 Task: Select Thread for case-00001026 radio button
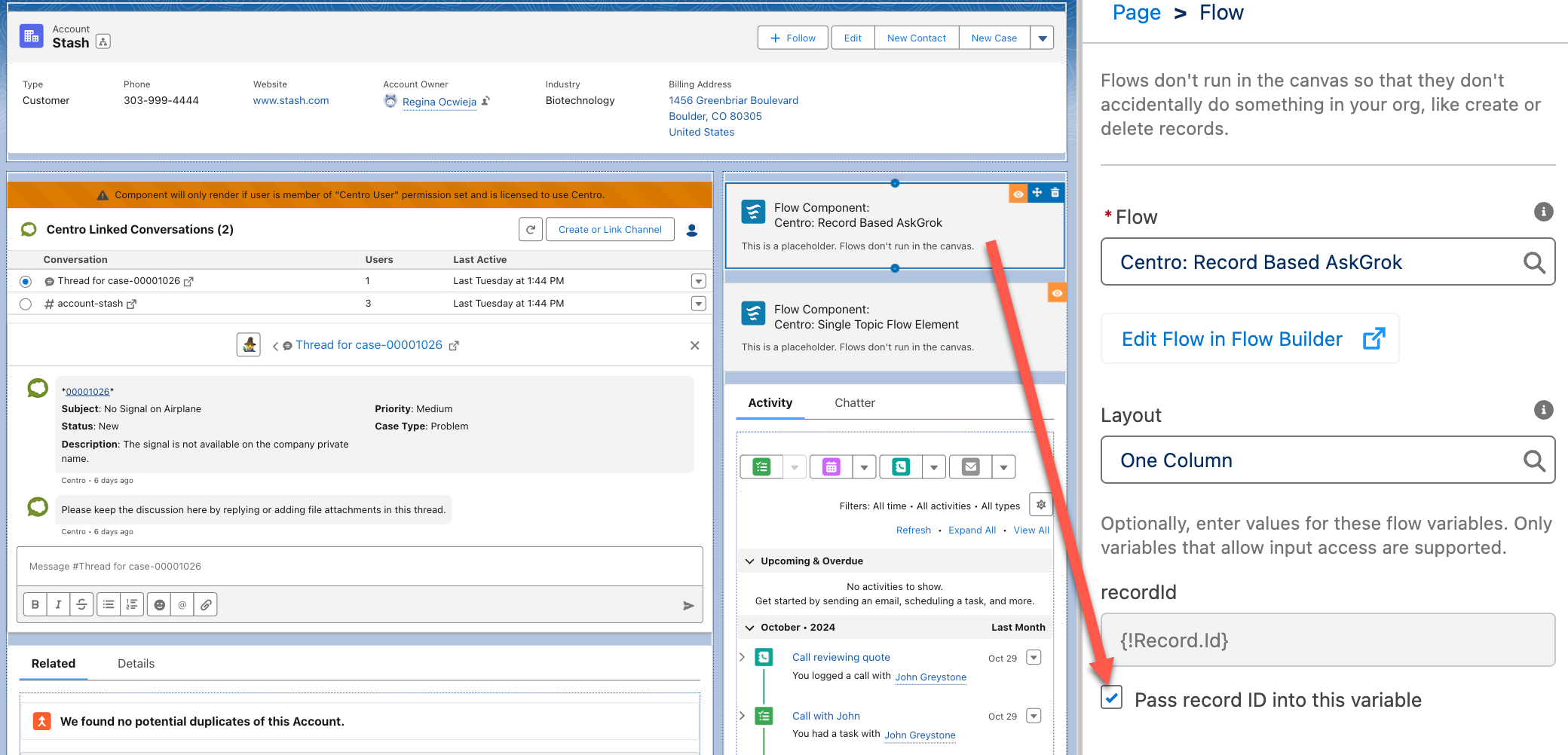[26, 281]
